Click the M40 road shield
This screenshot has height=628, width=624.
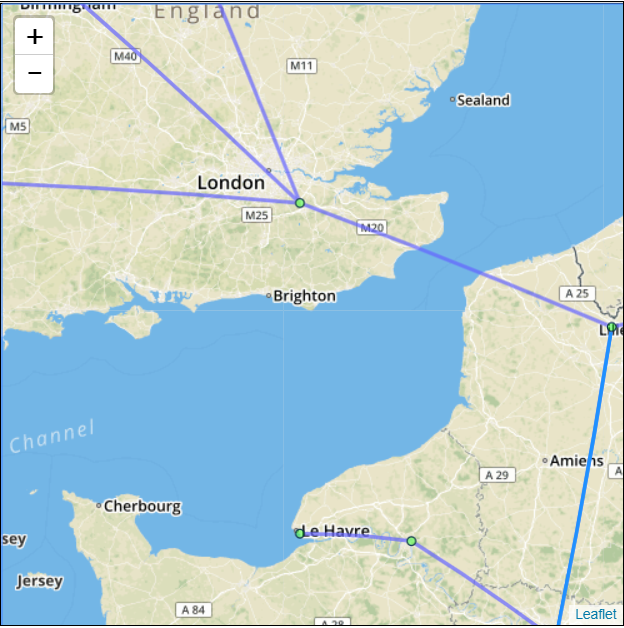pyautogui.click(x=125, y=56)
